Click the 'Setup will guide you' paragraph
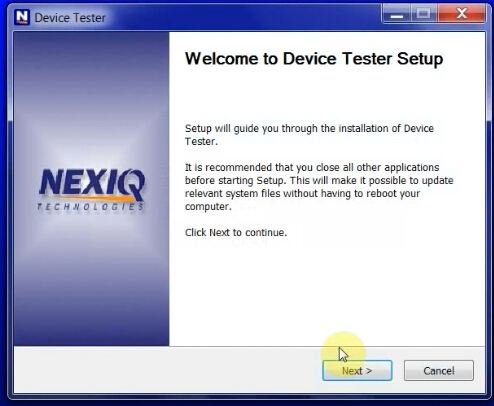 (x=309, y=135)
